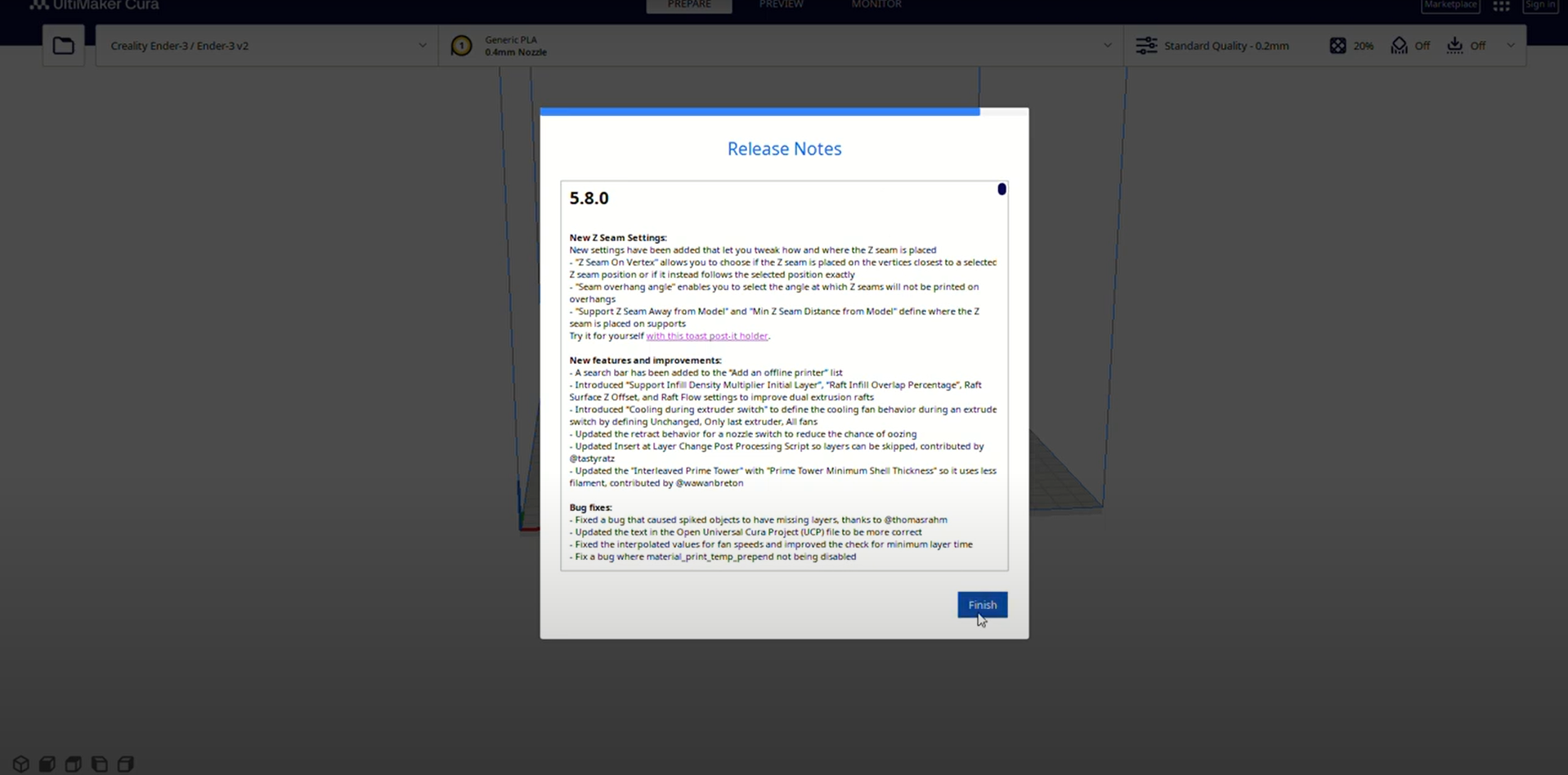Click the support icon in the print settings bar

[x=1400, y=46]
